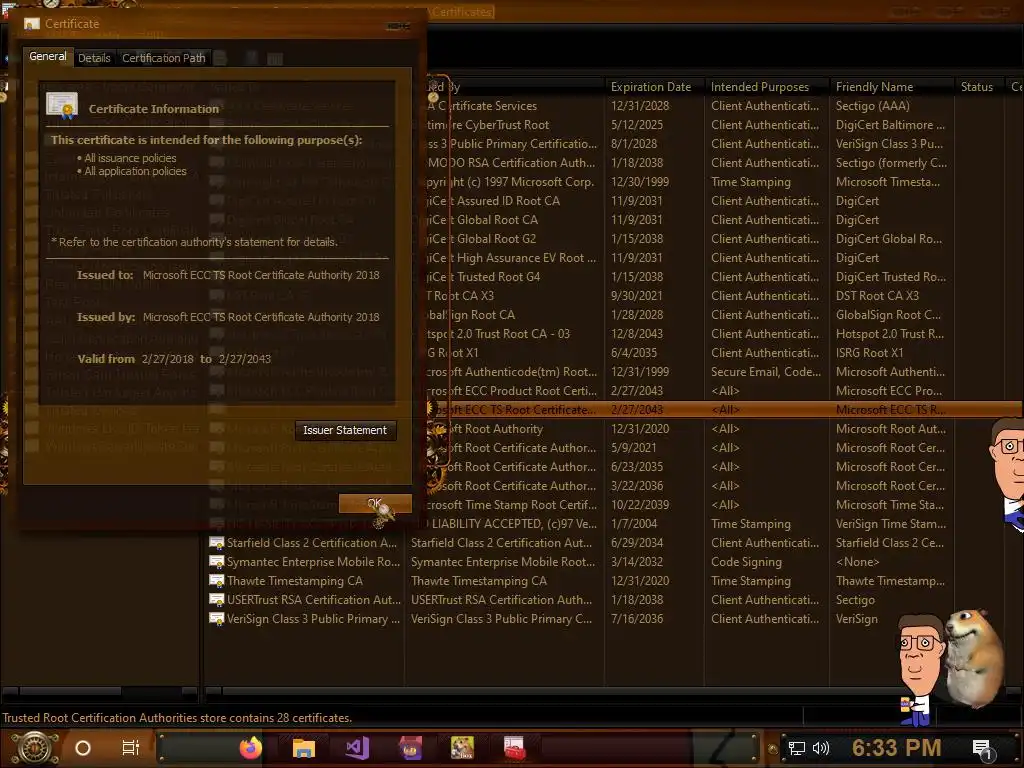Image resolution: width=1024 pixels, height=768 pixels.
Task: Select USERTrust RSA Certification Aut... in Issued To
Action: pyautogui.click(x=313, y=600)
